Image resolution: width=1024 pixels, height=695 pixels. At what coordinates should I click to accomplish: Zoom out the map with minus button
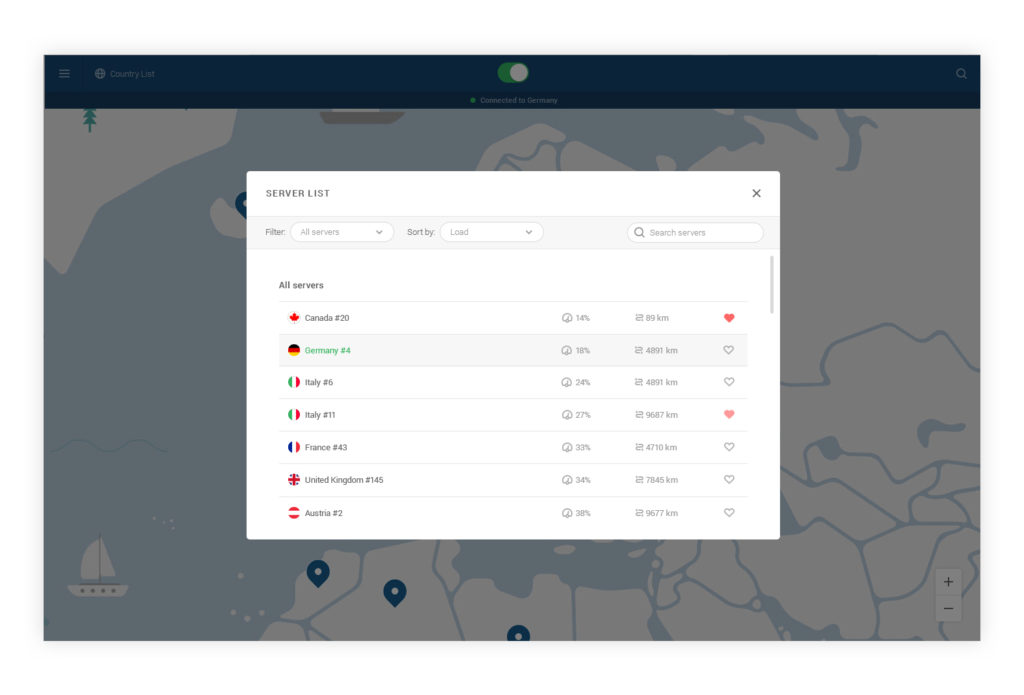[948, 609]
